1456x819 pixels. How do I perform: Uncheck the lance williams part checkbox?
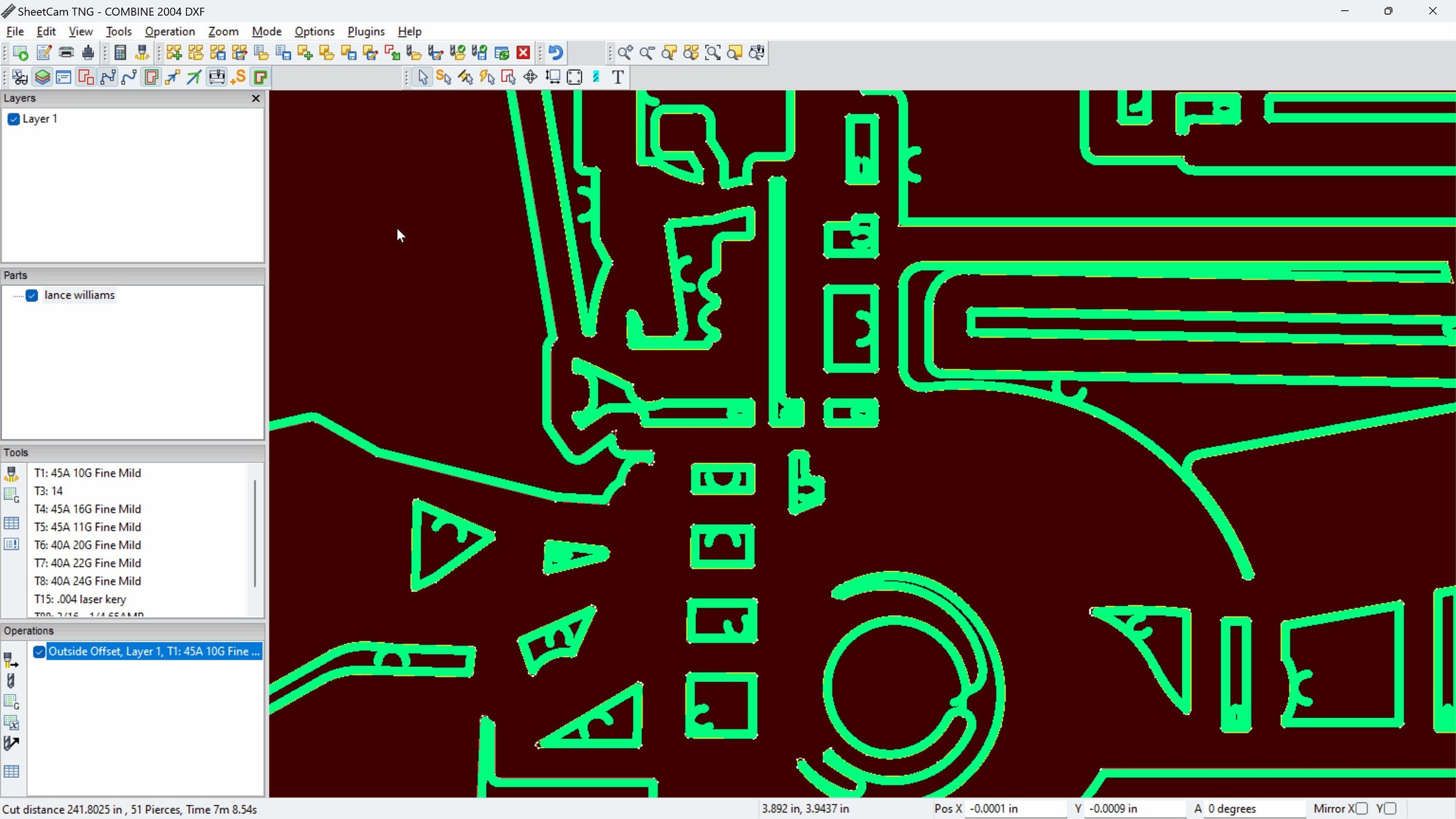coord(32,296)
